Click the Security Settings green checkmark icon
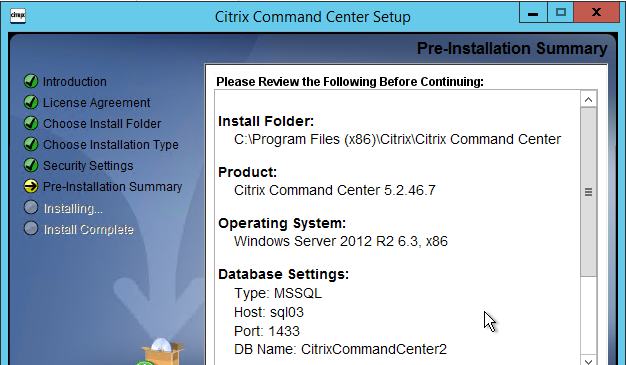This screenshot has height=365, width=626. [31, 165]
